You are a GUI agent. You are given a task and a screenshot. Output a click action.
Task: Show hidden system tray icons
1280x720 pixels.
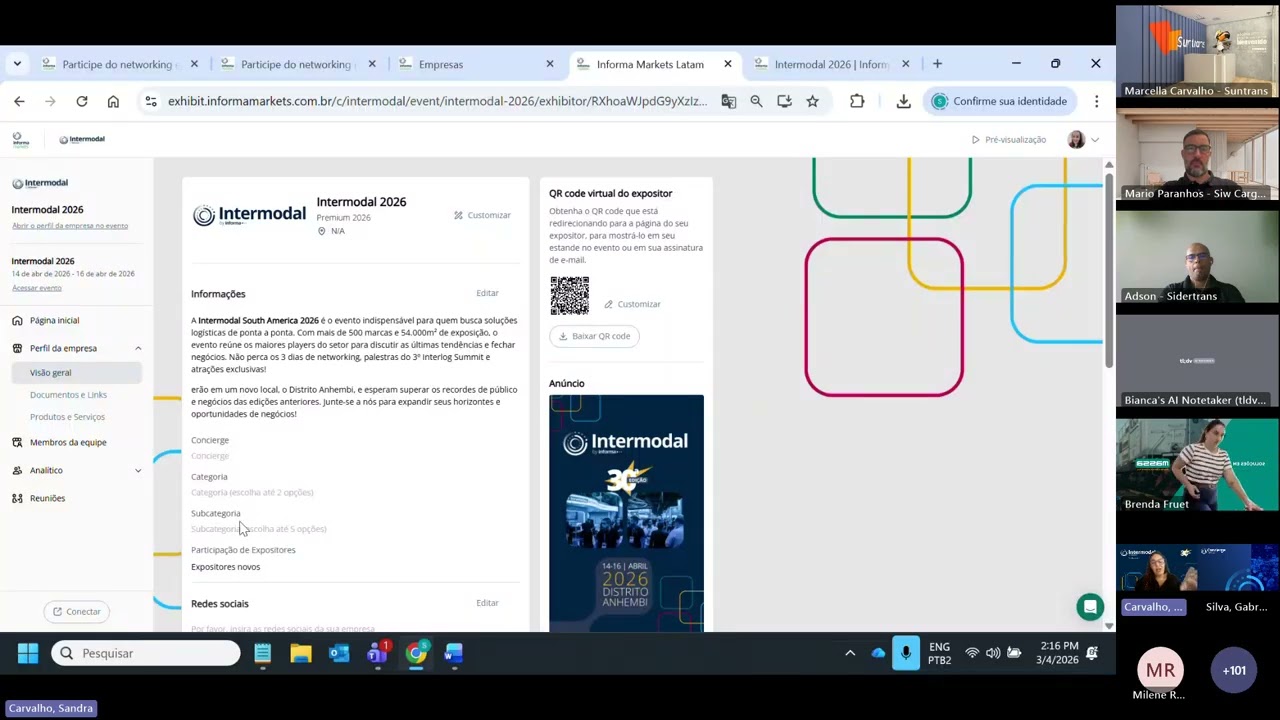pos(850,653)
